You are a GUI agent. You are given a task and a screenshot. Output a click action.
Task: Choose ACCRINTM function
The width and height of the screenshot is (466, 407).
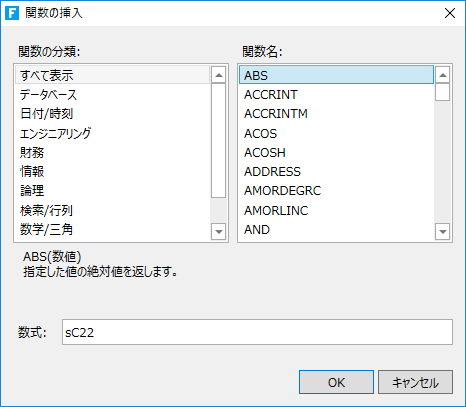point(336,114)
